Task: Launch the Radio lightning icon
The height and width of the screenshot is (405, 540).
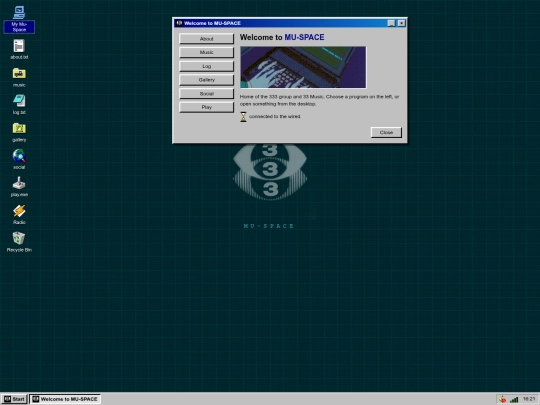Action: 19,214
